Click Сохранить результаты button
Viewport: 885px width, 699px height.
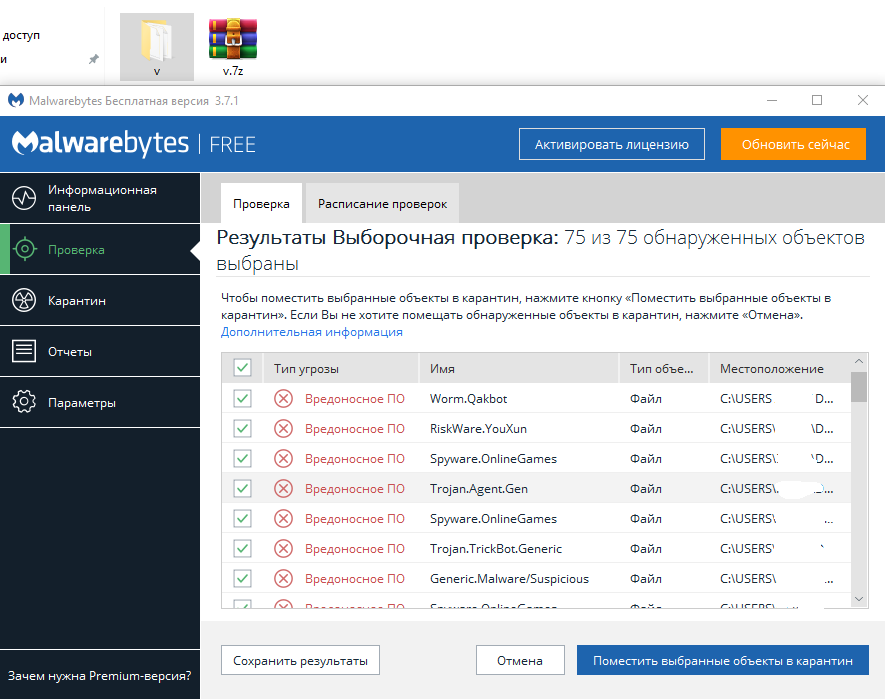coord(300,660)
